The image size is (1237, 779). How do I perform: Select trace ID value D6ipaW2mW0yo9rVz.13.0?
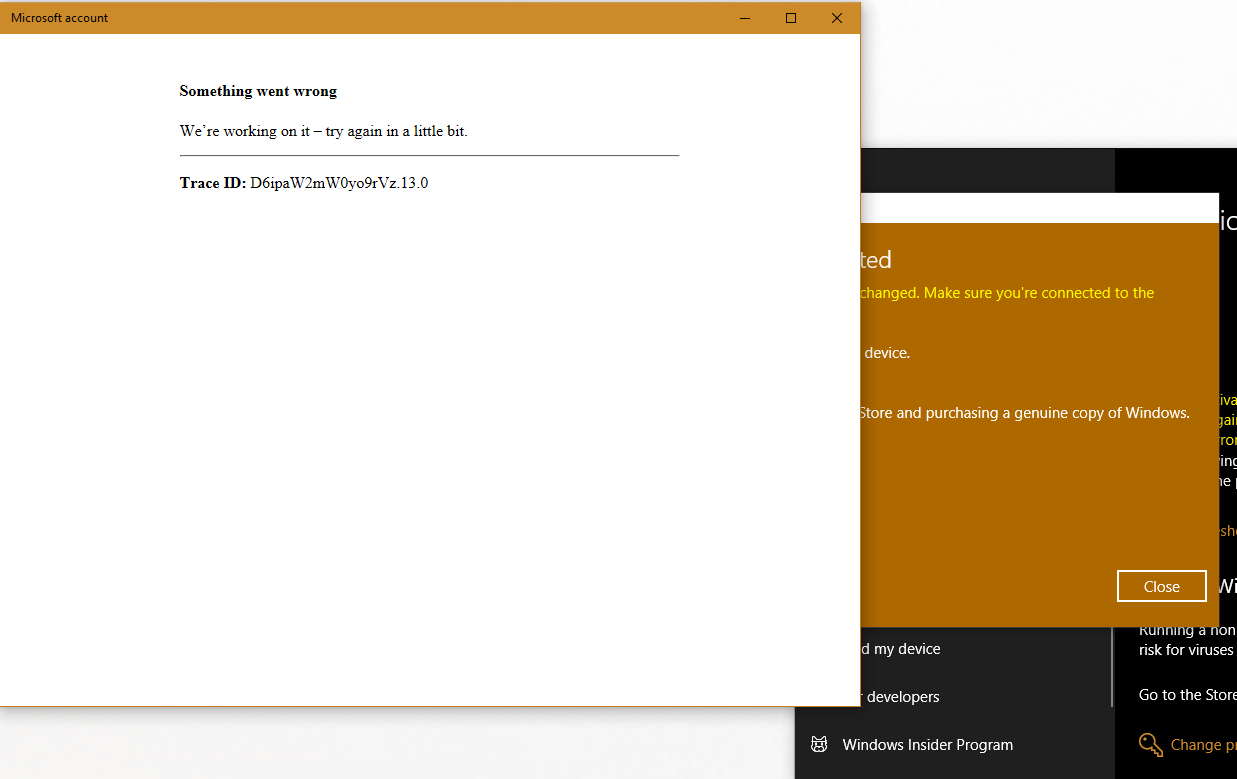pyautogui.click(x=339, y=183)
